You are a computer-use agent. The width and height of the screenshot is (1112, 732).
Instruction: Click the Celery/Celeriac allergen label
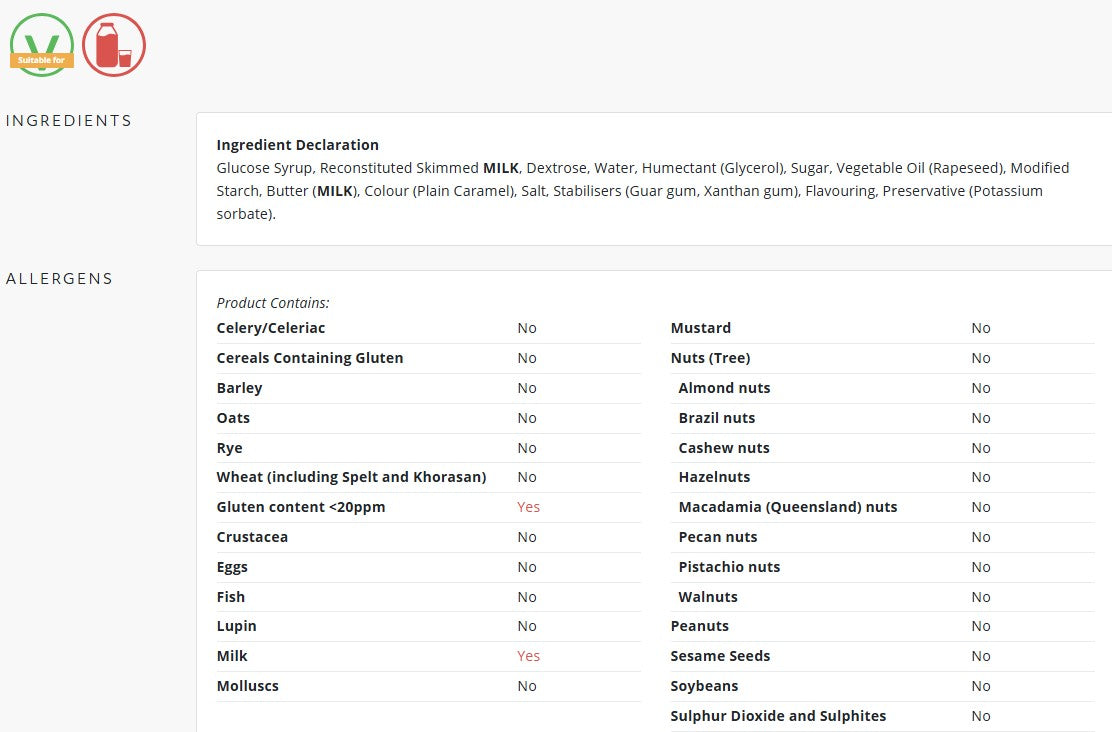[x=271, y=328]
